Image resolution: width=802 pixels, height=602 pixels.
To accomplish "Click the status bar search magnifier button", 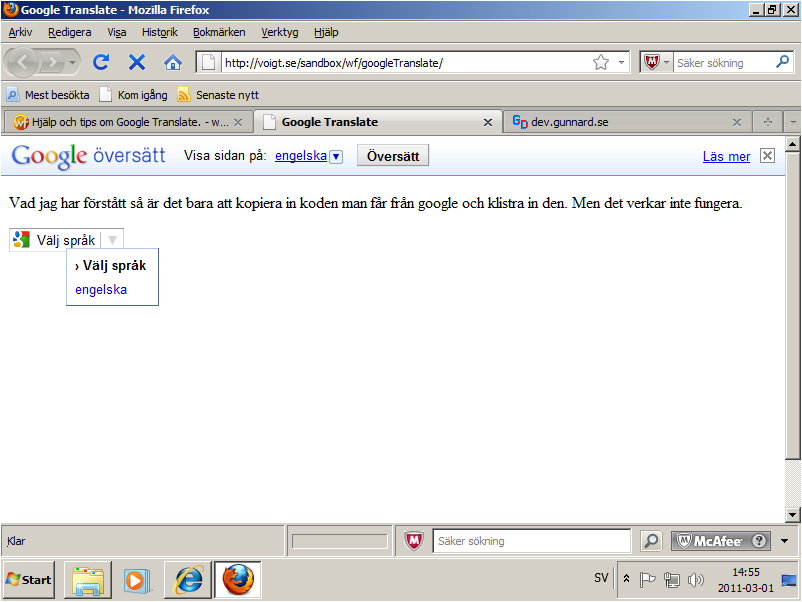I will tap(651, 541).
